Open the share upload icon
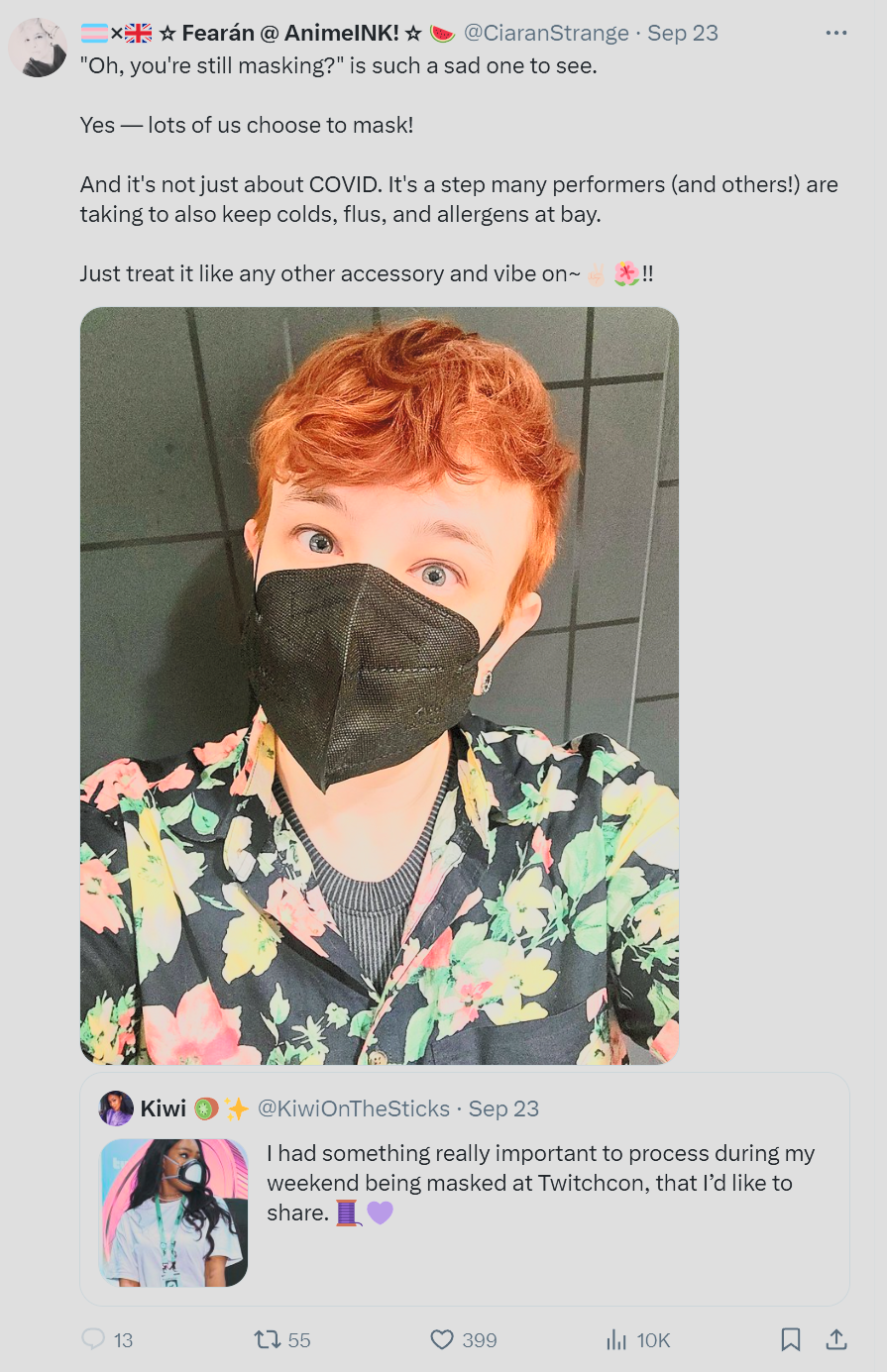This screenshot has height=1372, width=887. pyautogui.click(x=836, y=1339)
